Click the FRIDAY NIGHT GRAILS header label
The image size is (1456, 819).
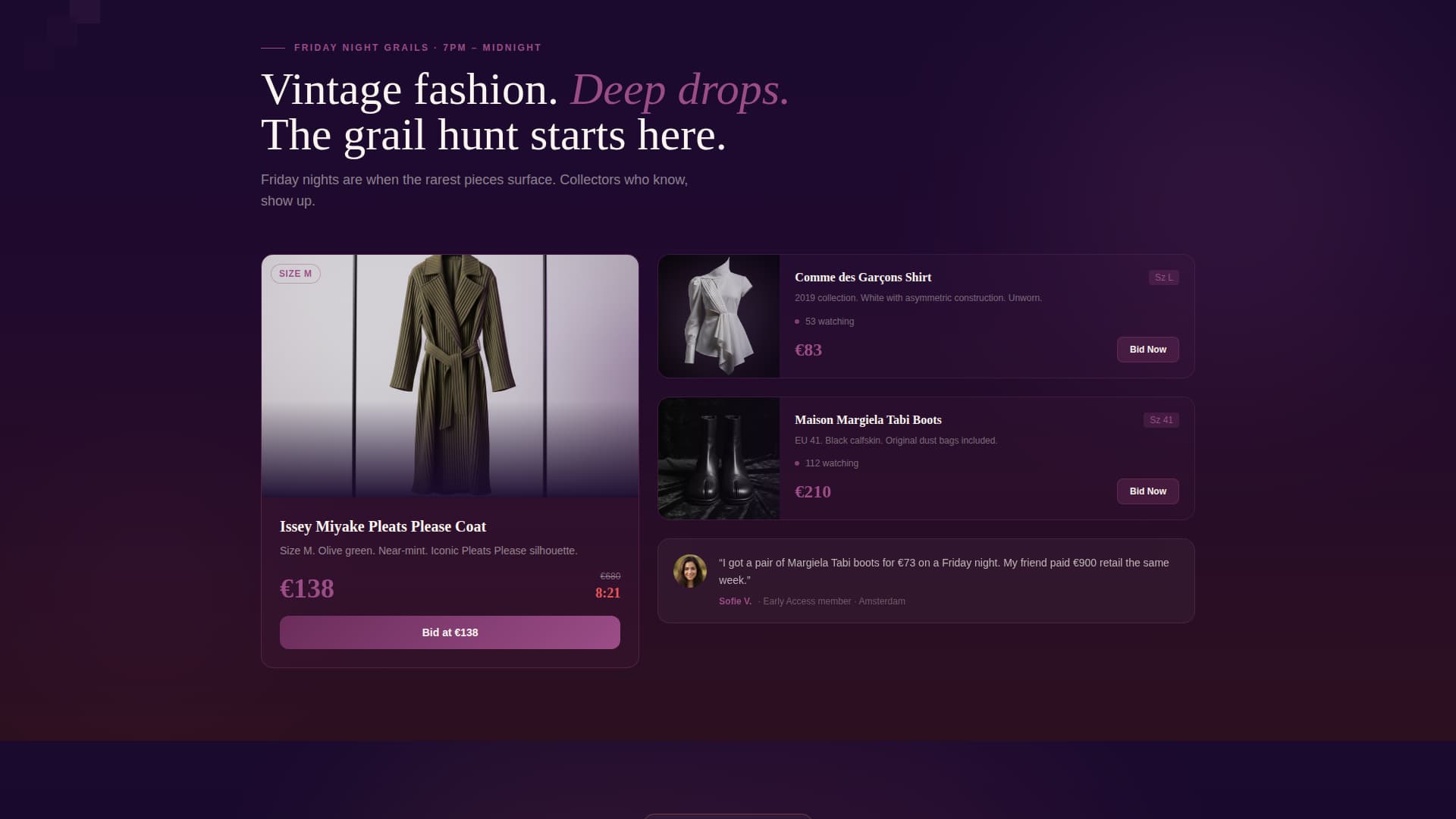point(416,47)
